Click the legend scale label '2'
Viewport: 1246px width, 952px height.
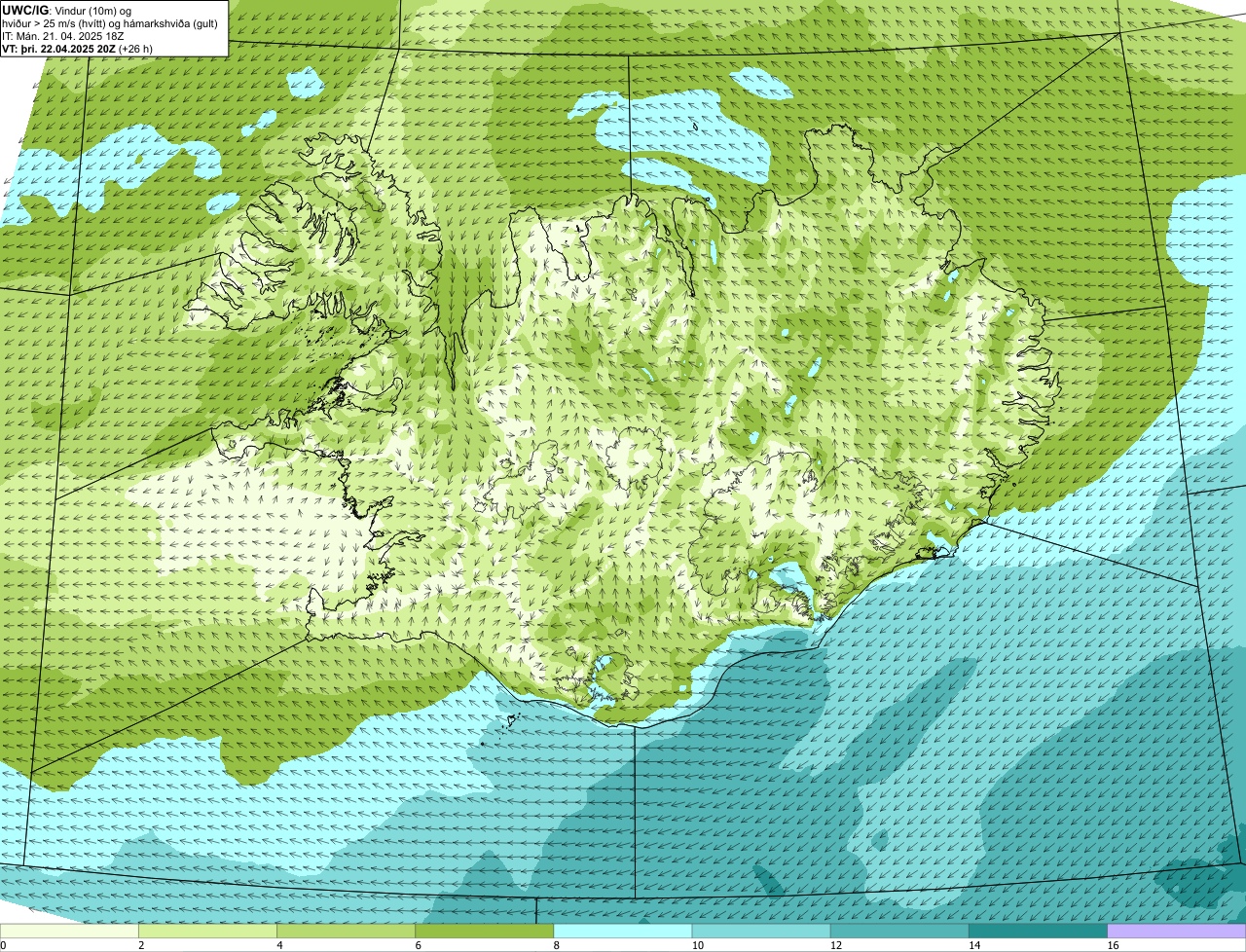click(x=141, y=945)
